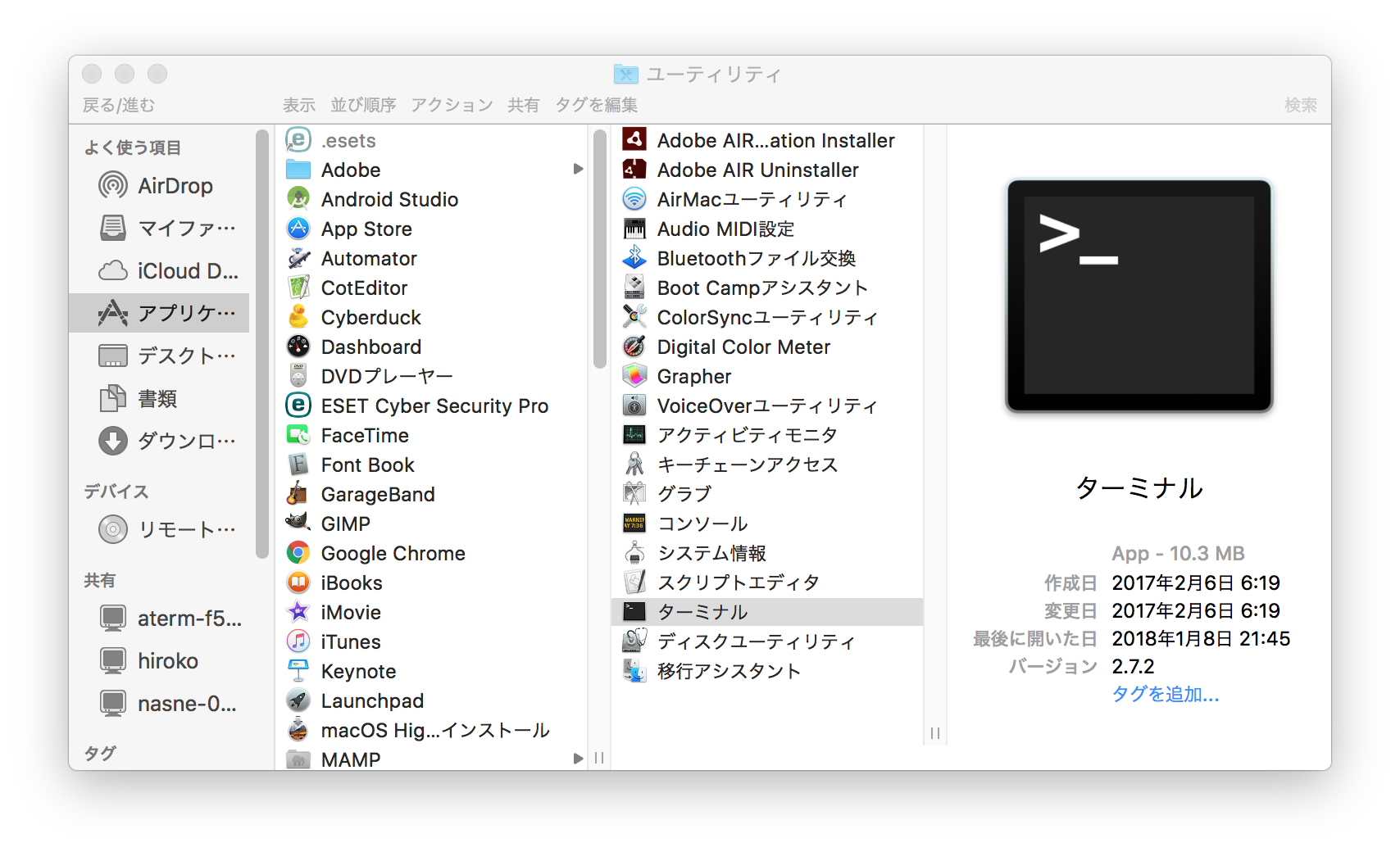Click the AirMacユーティリティ wifi icon
This screenshot has height=852, width=1400.
[x=634, y=199]
